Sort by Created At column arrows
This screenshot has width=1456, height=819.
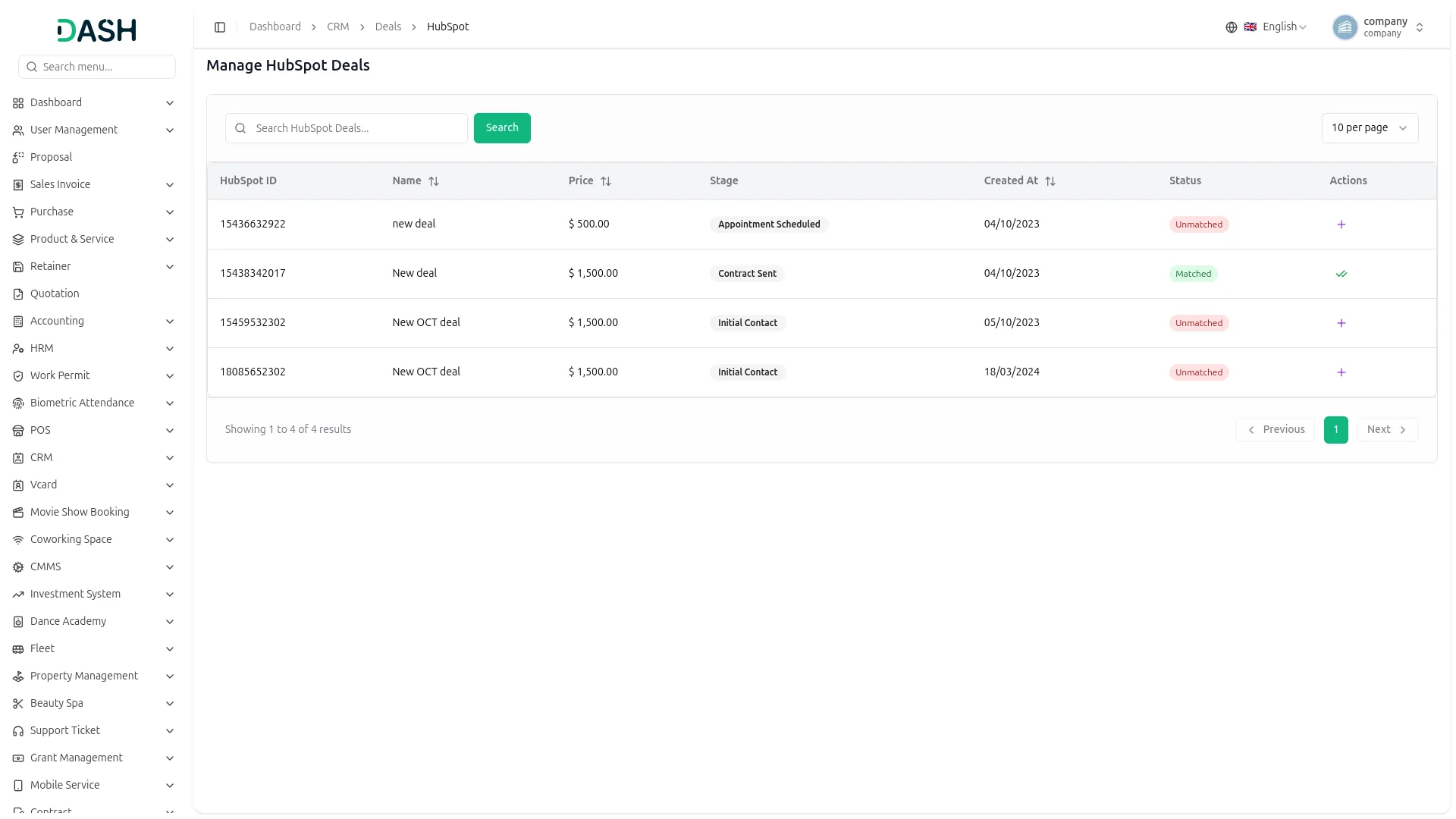coord(1050,181)
